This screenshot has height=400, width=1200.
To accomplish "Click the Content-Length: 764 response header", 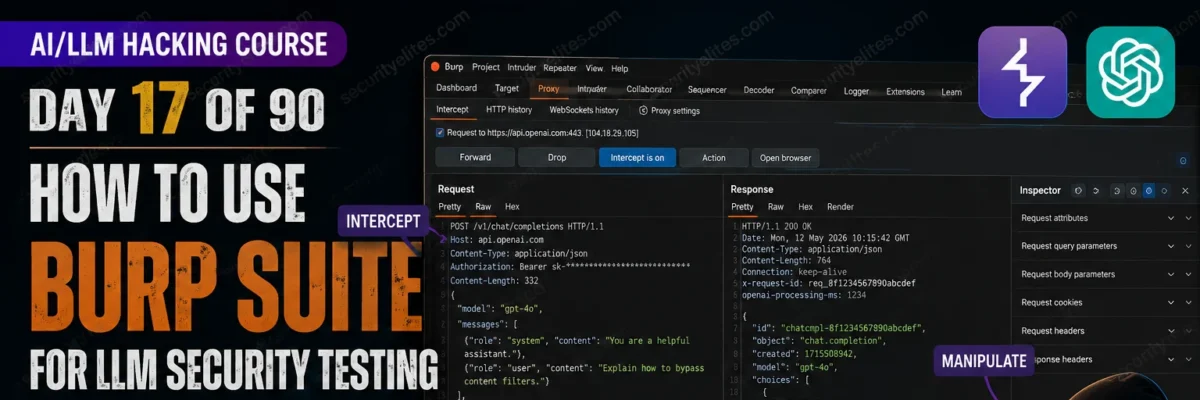I will [785, 260].
